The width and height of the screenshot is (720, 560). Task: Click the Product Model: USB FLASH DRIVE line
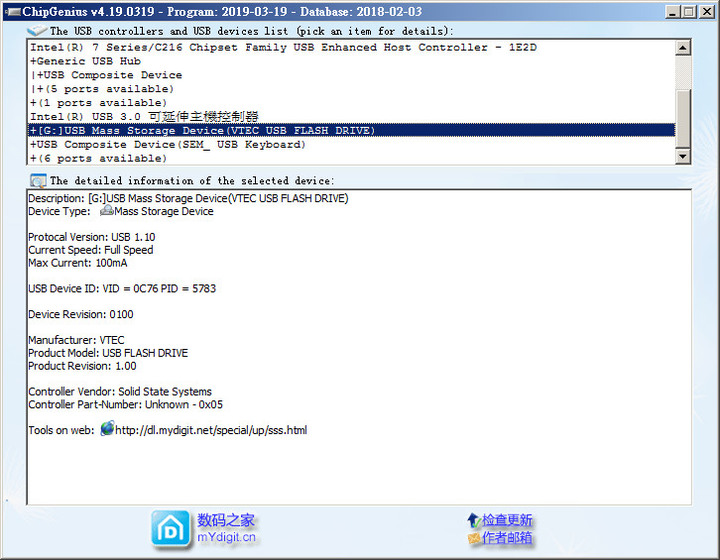[108, 353]
